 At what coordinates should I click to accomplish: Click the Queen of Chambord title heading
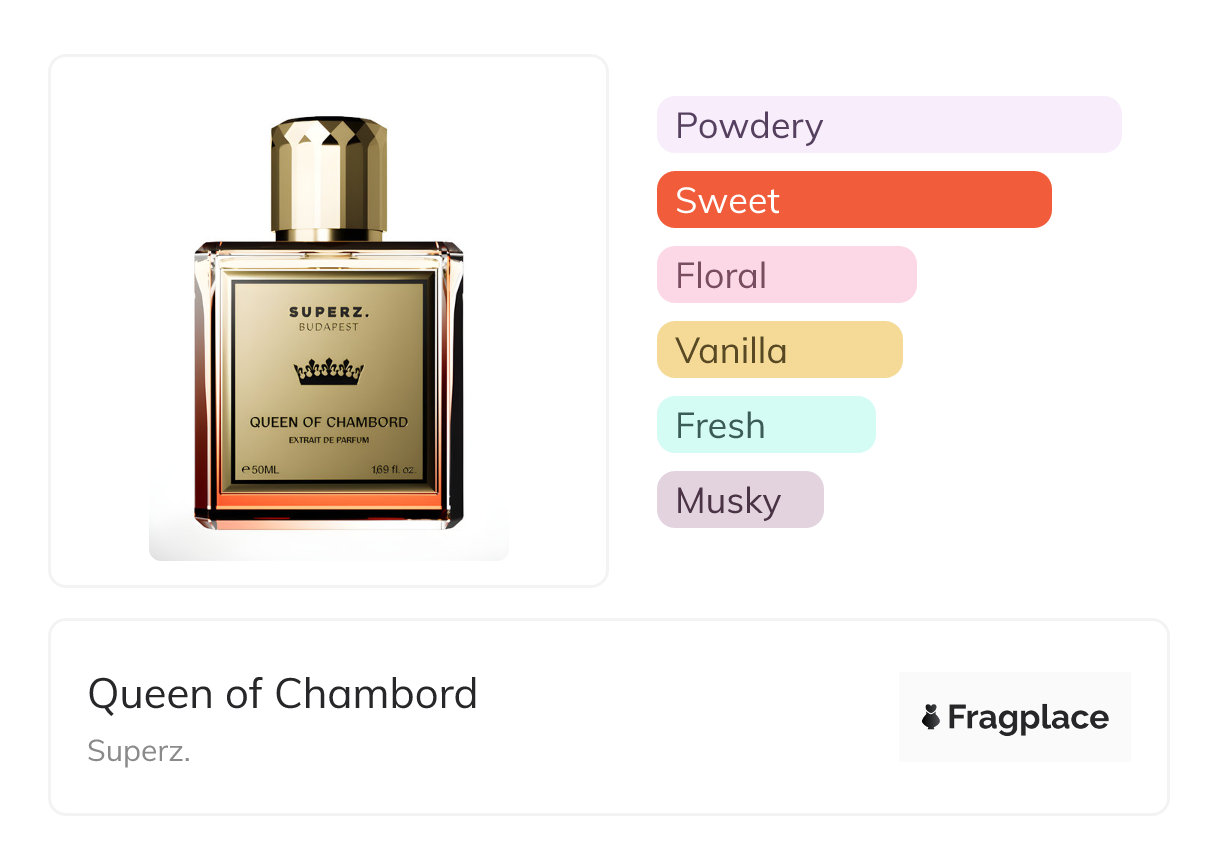pyautogui.click(x=283, y=693)
